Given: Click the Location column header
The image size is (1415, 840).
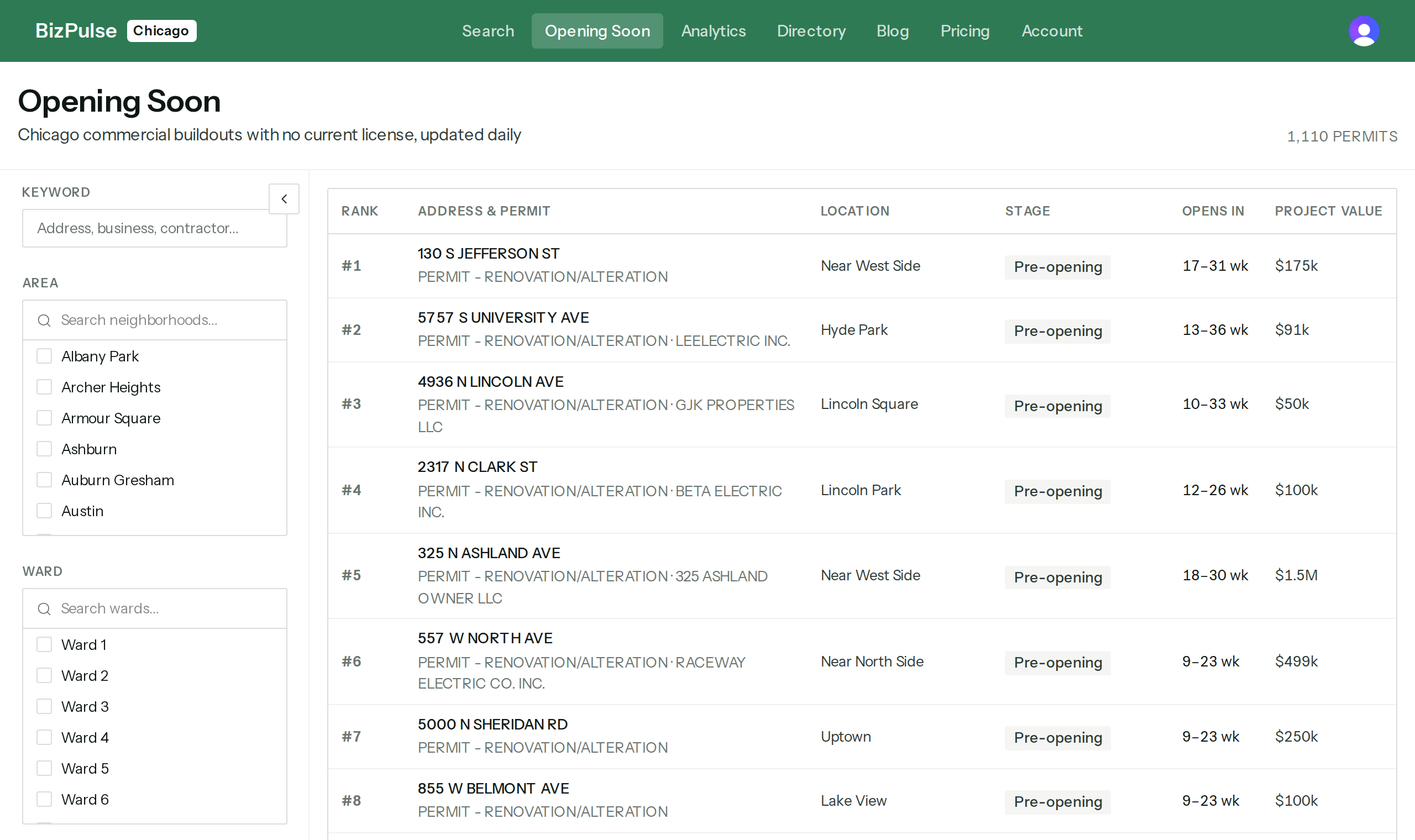Looking at the screenshot, I should point(855,211).
